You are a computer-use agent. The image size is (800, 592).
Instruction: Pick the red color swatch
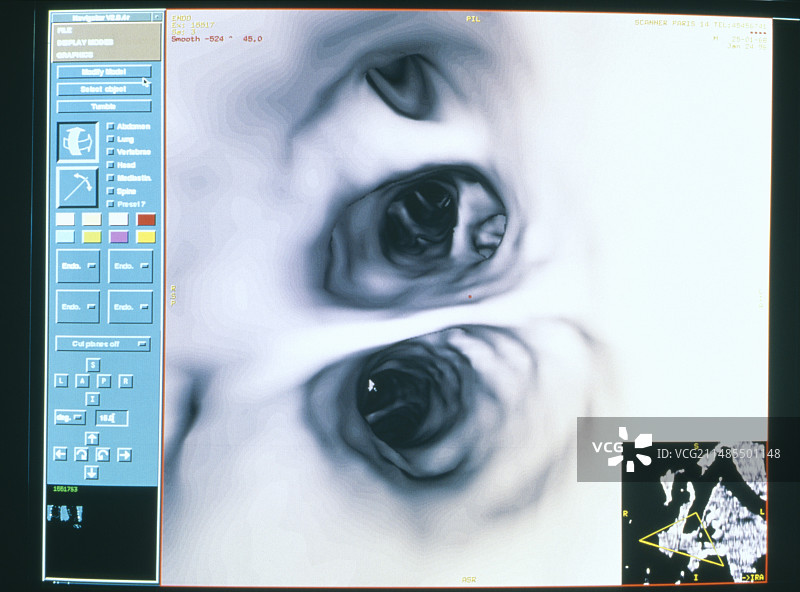coord(146,219)
